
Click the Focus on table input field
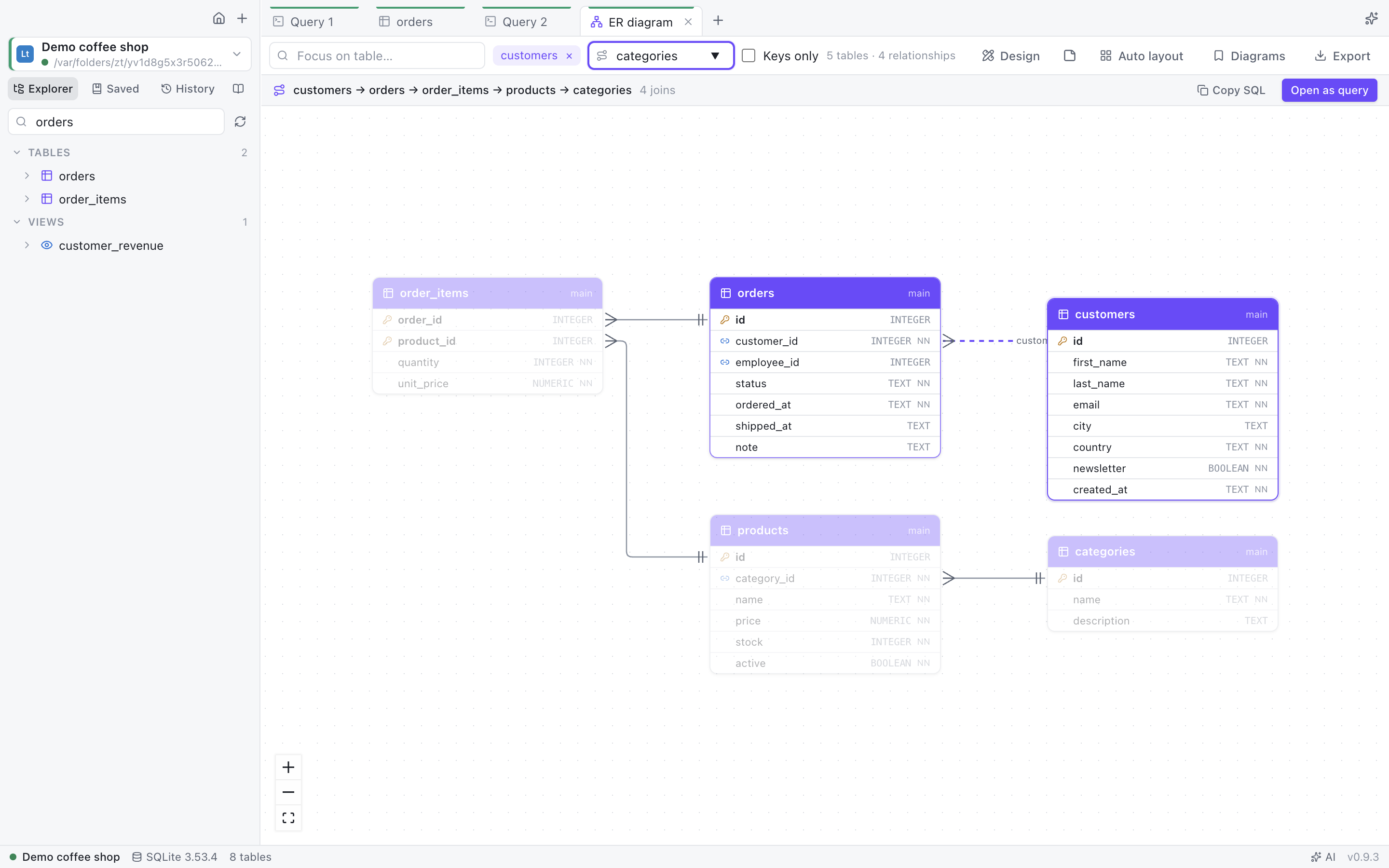click(377, 55)
